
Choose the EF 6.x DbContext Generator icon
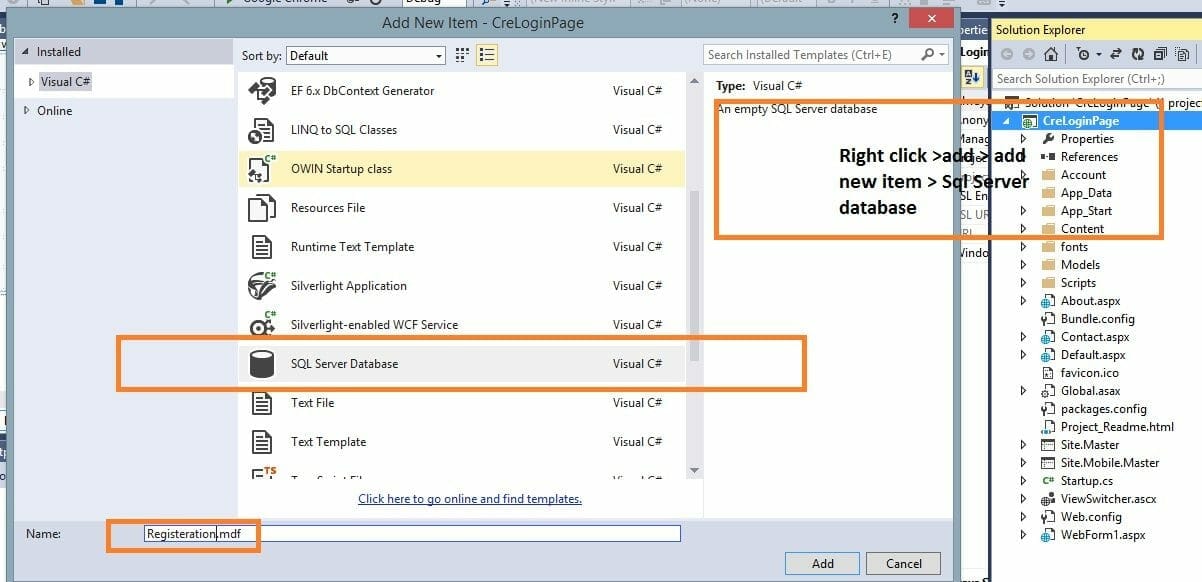click(x=262, y=91)
